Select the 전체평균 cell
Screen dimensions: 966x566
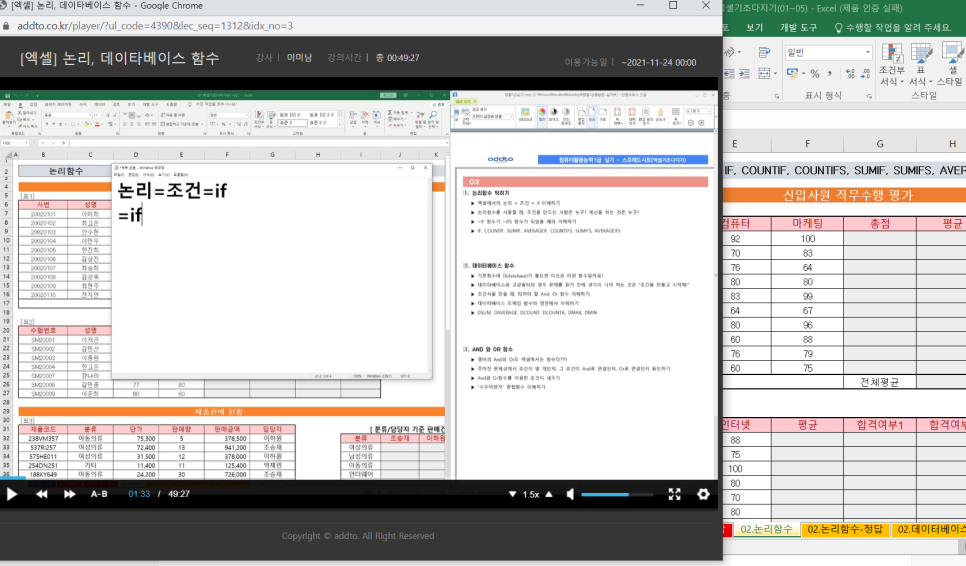pyautogui.click(x=880, y=382)
